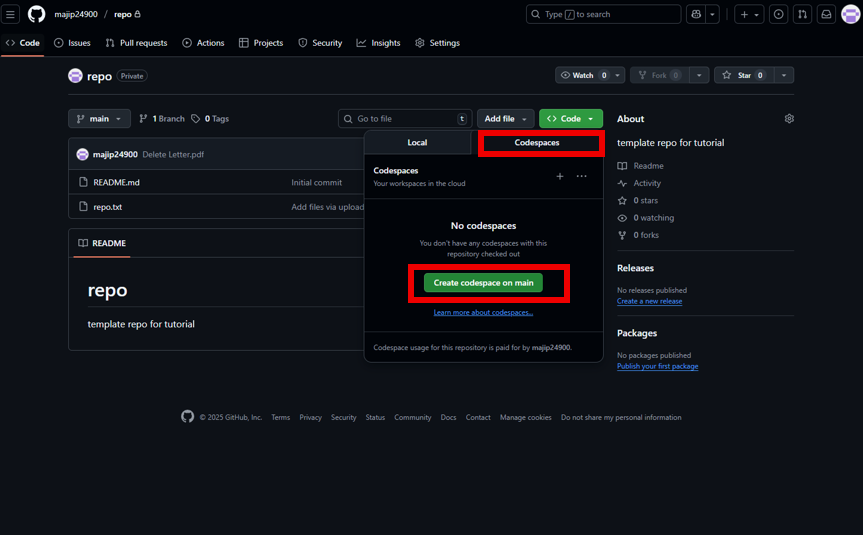Open the notifications inbox icon

point(826,14)
